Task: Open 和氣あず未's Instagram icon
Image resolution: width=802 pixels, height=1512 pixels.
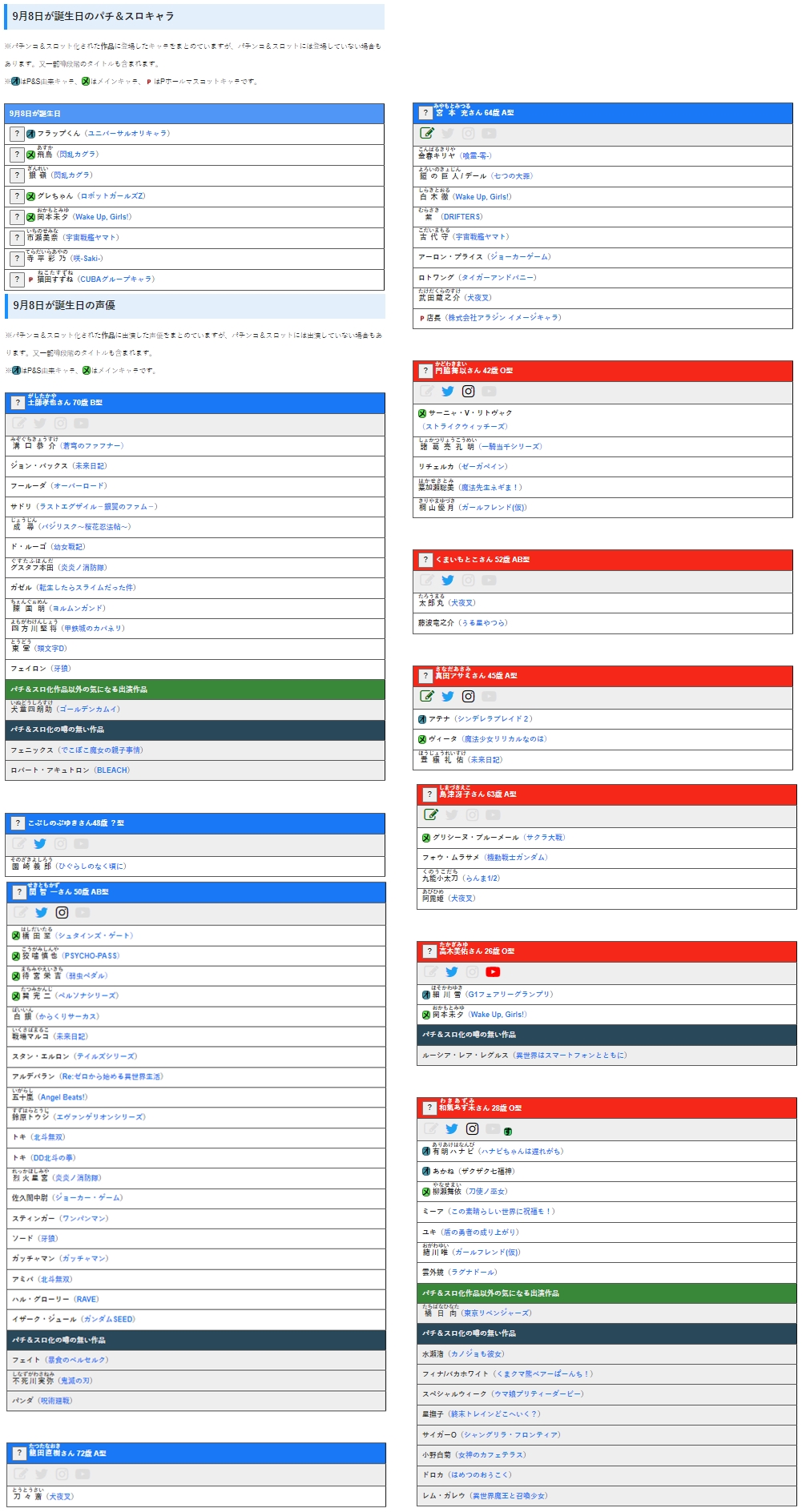Action: (473, 1129)
